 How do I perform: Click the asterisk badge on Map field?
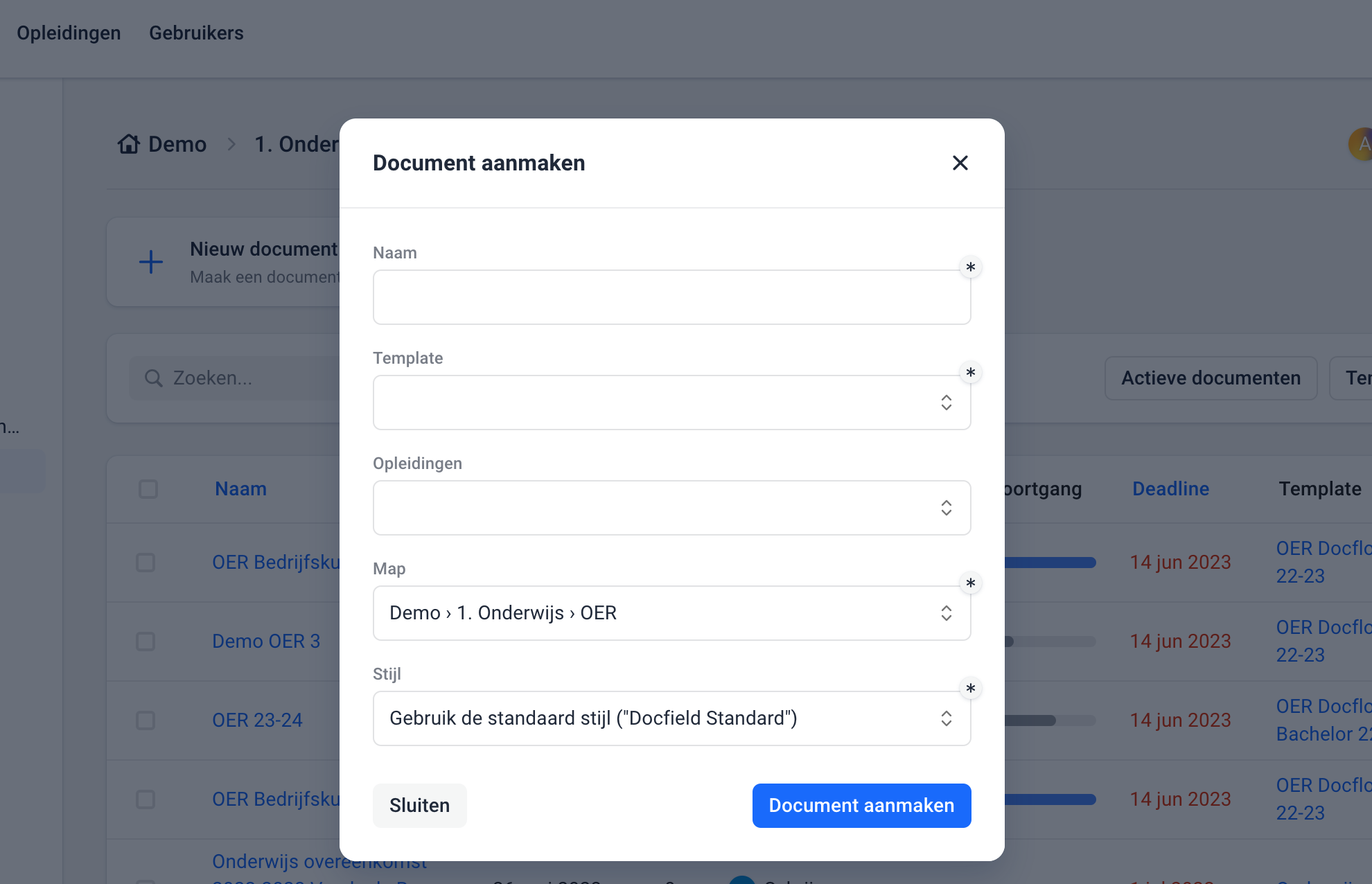pos(970,583)
